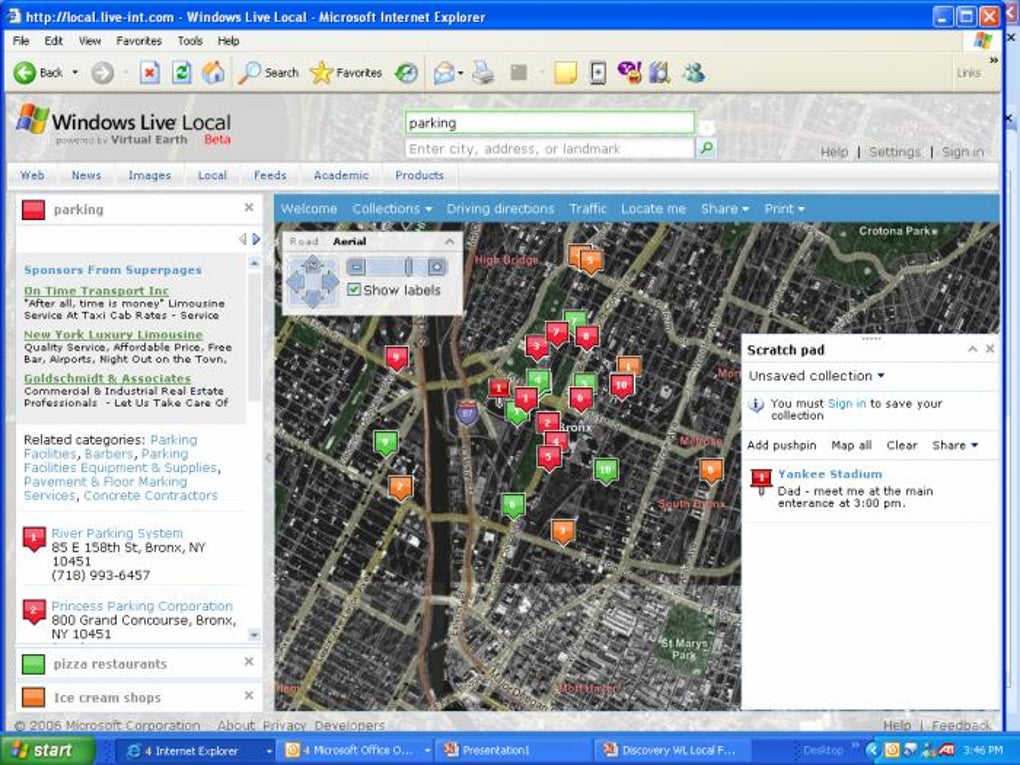Select the Images tab

tap(150, 175)
